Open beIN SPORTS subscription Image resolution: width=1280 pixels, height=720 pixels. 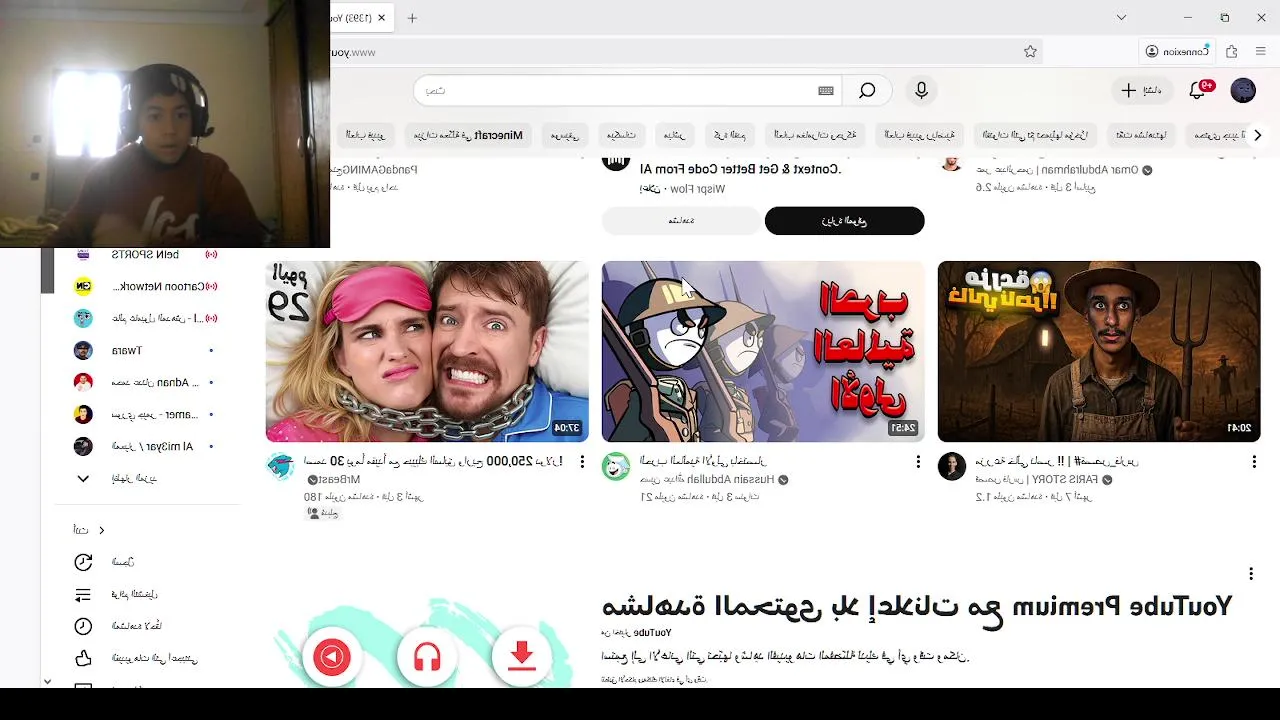[x=146, y=255]
